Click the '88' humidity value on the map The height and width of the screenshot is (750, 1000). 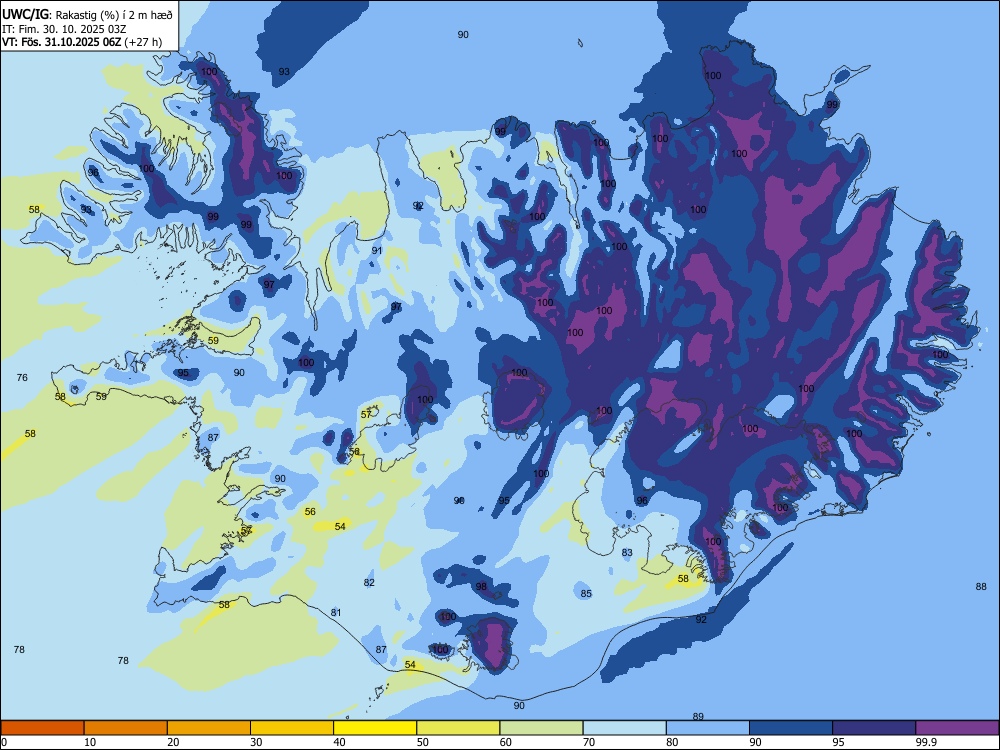[x=981, y=587]
